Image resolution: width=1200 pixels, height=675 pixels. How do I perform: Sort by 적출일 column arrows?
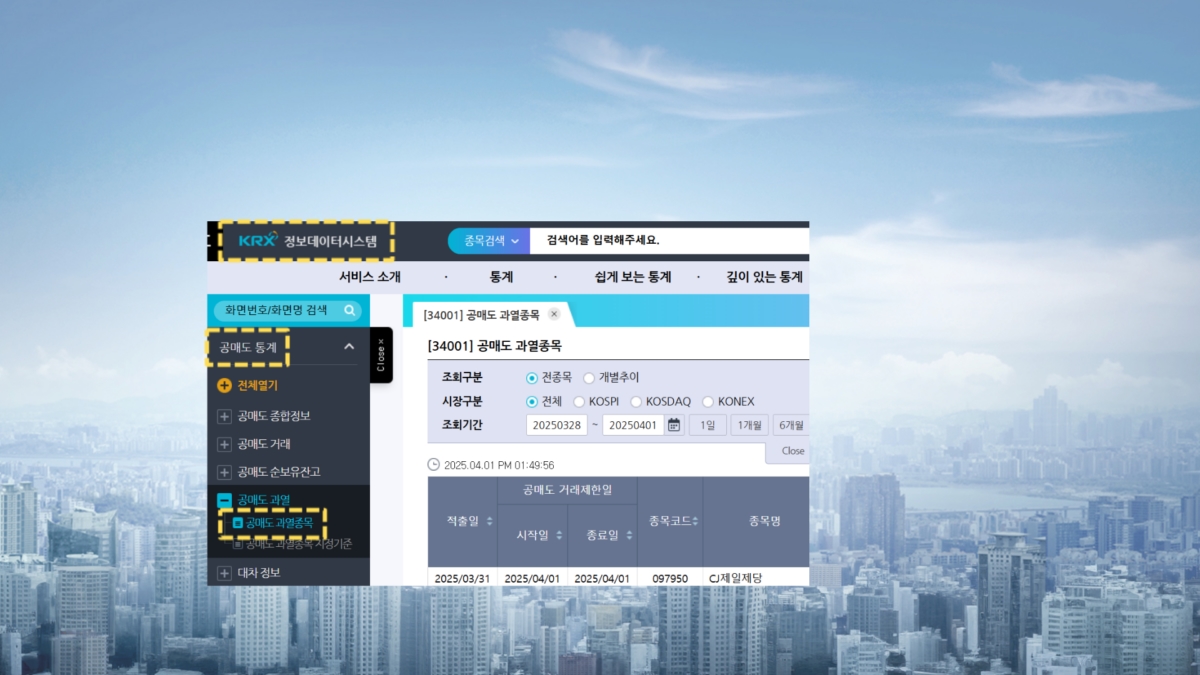pos(489,521)
